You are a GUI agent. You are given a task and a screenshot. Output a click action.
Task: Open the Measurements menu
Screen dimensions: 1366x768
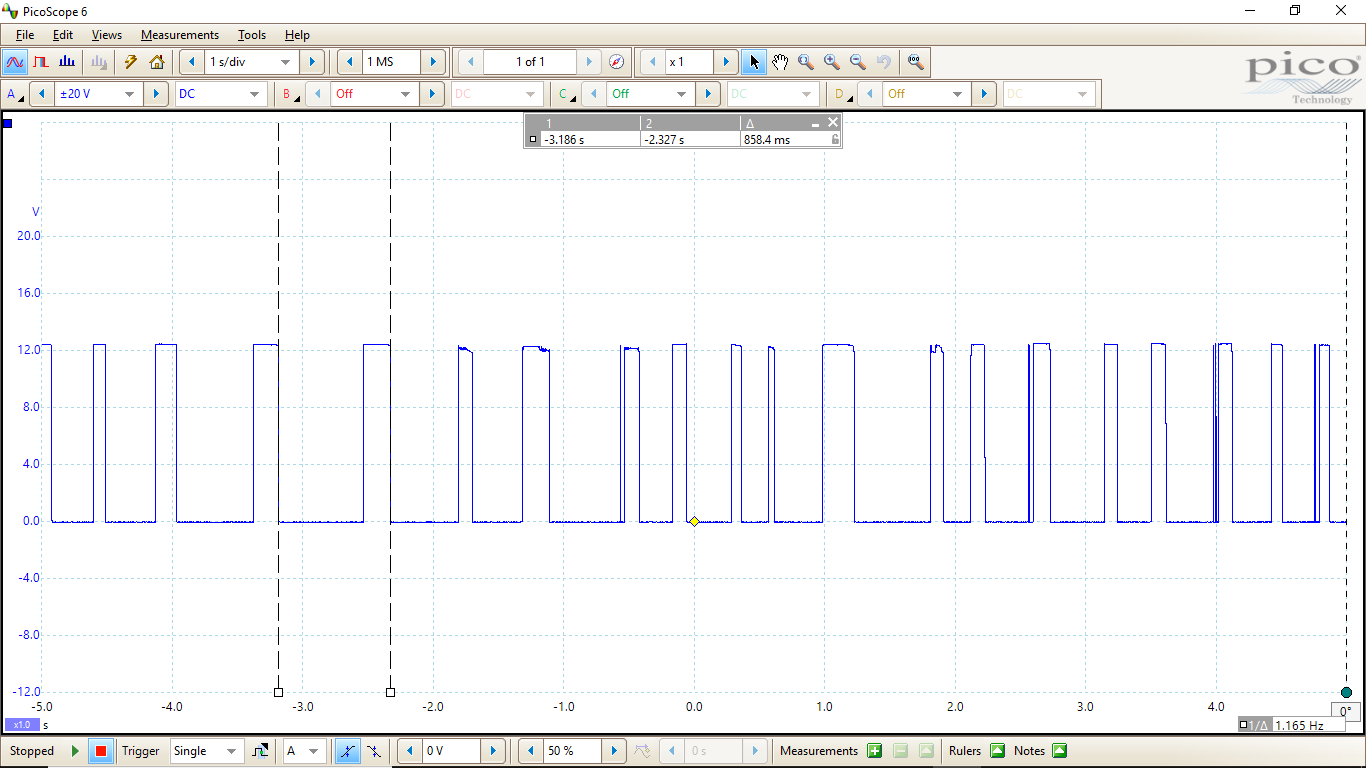[179, 35]
